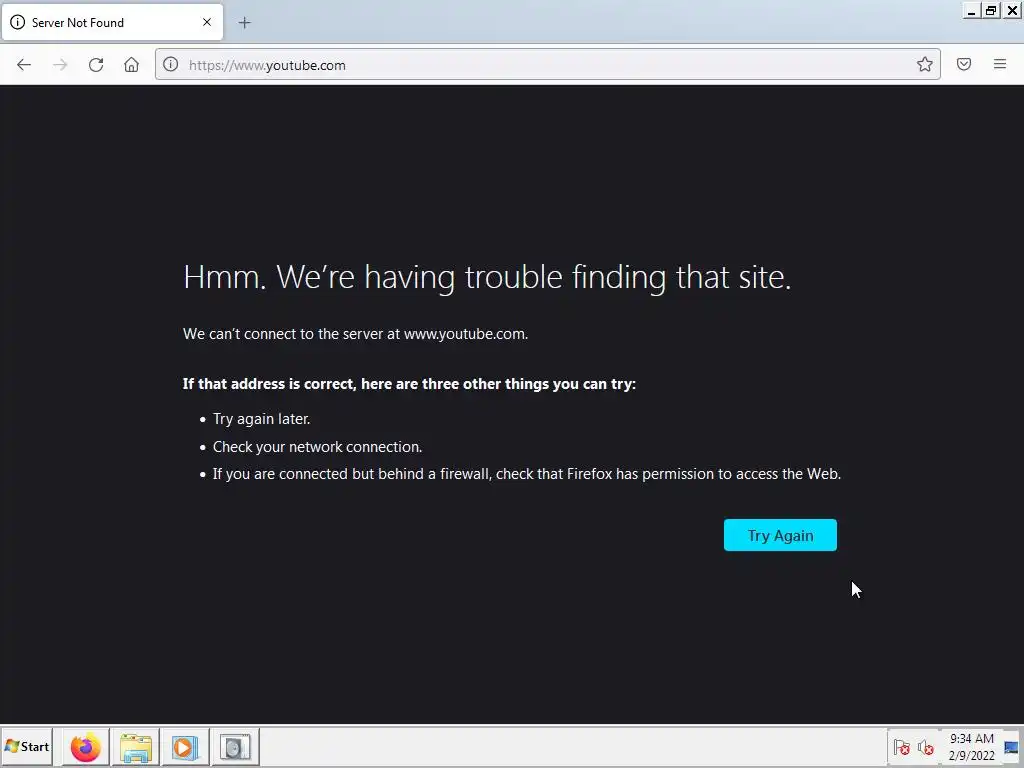Open the fourth taskbar pinned program

coord(235,747)
